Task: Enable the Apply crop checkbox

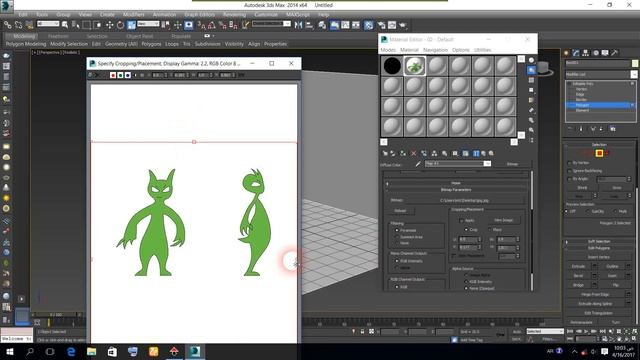Action: point(461,220)
